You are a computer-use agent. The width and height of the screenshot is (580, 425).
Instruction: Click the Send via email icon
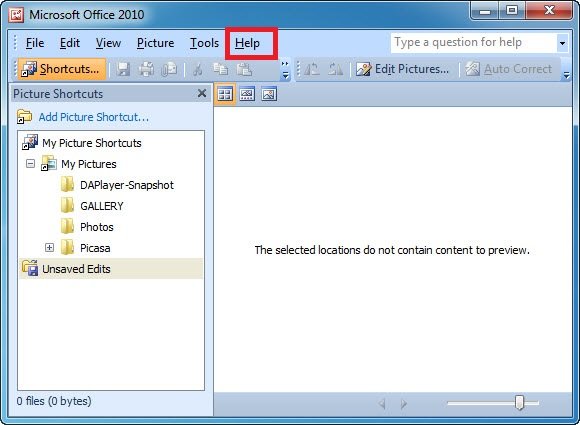coord(169,69)
